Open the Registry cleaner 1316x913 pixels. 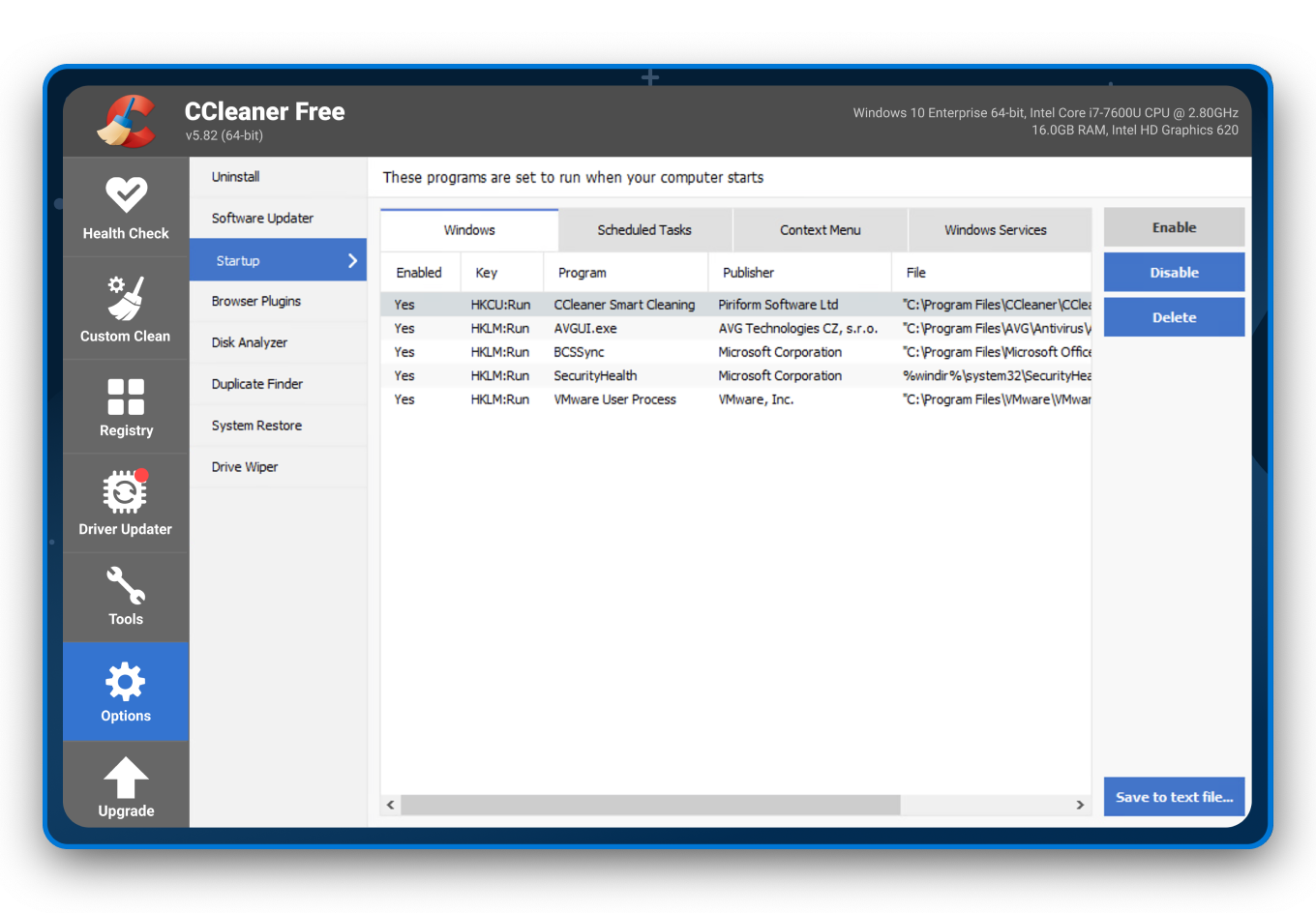click(126, 405)
